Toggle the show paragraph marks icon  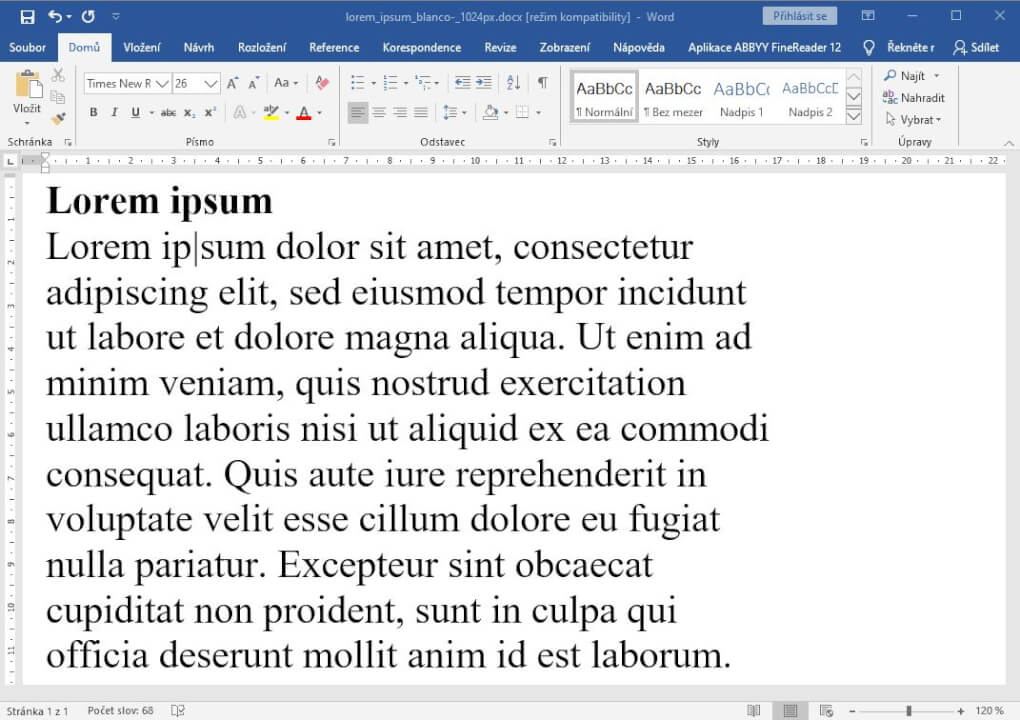tap(542, 84)
